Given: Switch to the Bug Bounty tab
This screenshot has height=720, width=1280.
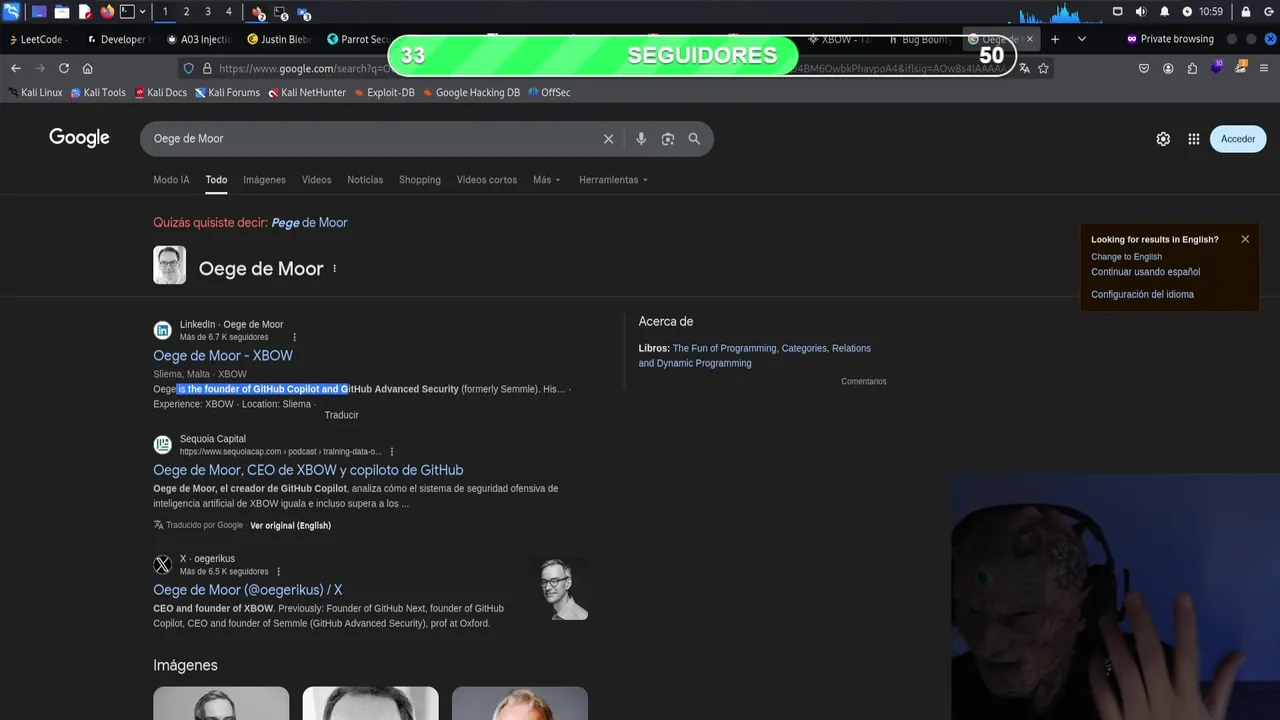Looking at the screenshot, I should (920, 39).
